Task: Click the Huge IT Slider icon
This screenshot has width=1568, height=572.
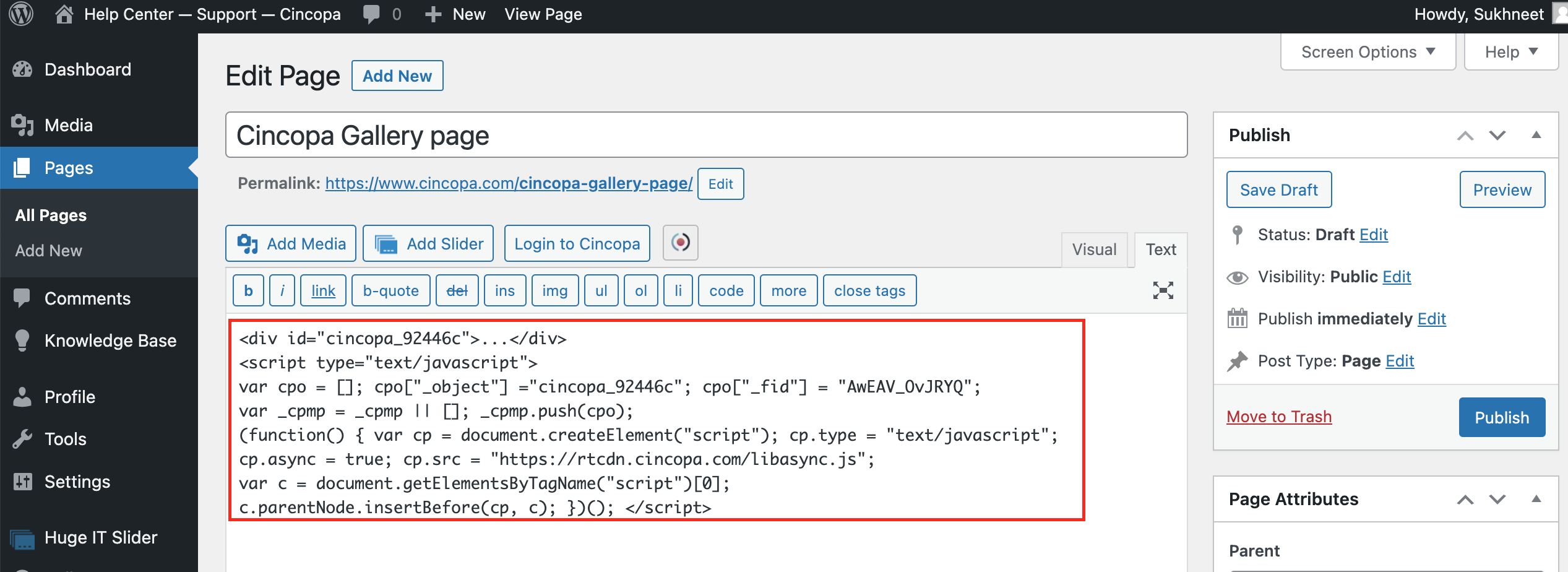Action: pyautogui.click(x=22, y=539)
